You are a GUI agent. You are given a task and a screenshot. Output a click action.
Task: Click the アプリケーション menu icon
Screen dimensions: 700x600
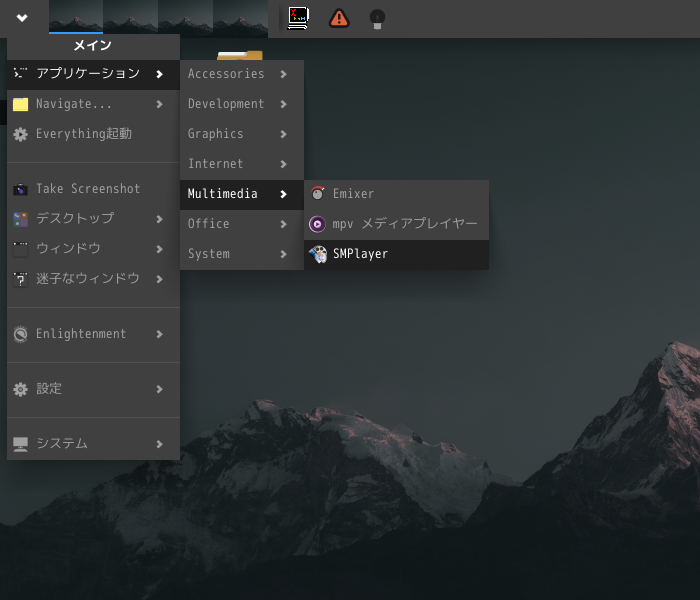pyautogui.click(x=20, y=73)
